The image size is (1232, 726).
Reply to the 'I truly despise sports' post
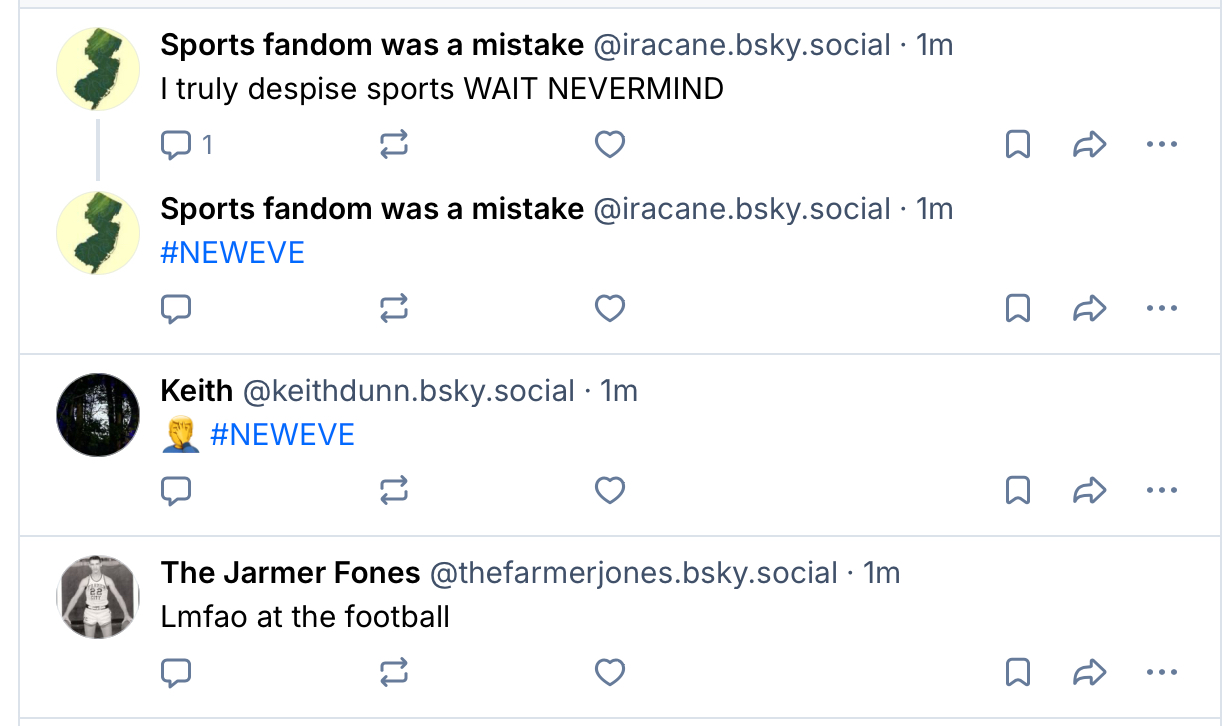pyautogui.click(x=177, y=146)
